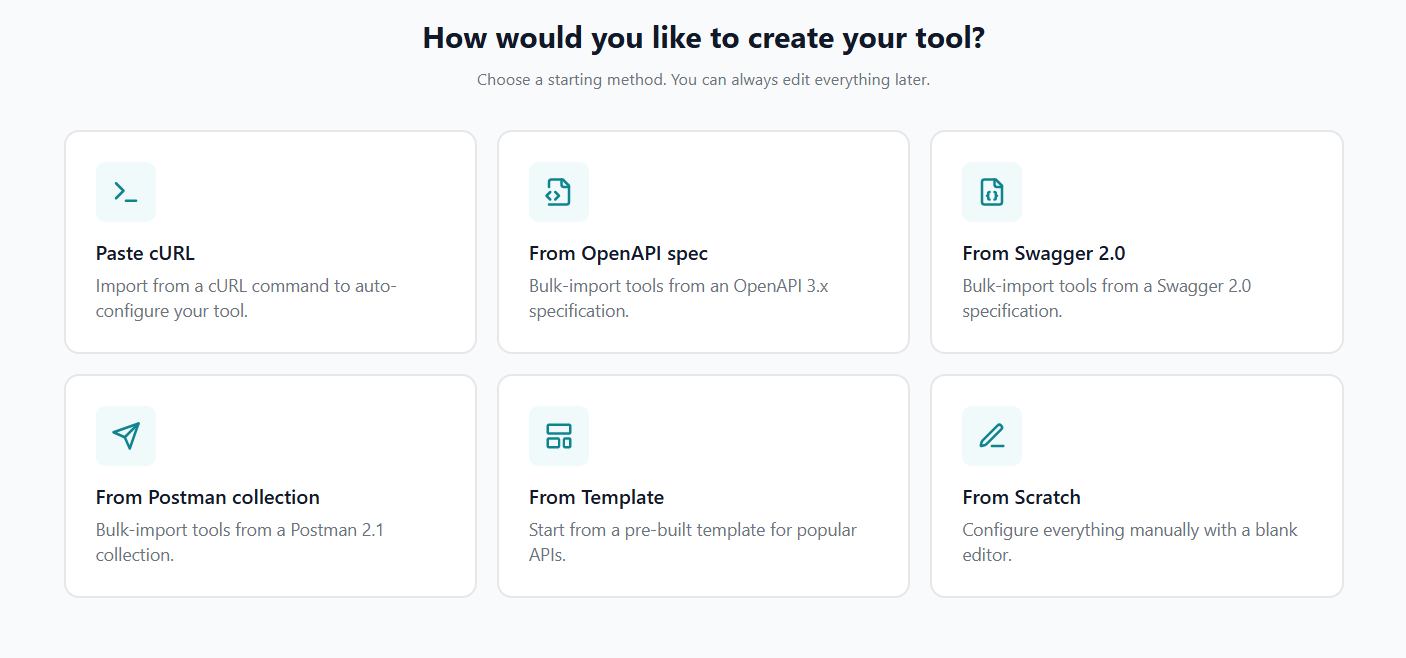Click 'Bulk-import tools from a Swagger 2.0' text

tap(1106, 298)
